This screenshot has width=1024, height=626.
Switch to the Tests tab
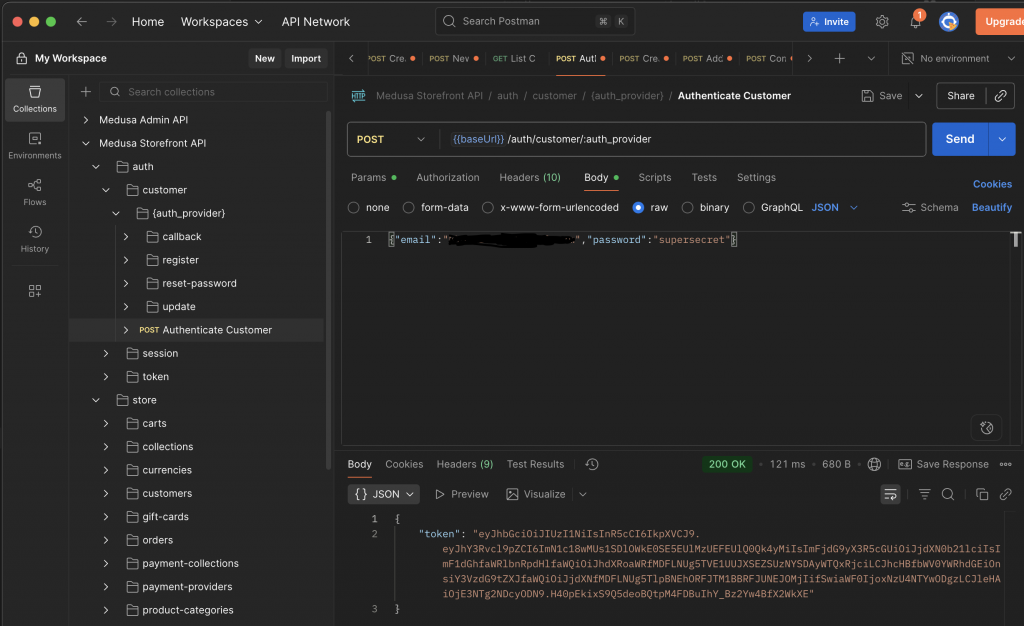coord(704,178)
